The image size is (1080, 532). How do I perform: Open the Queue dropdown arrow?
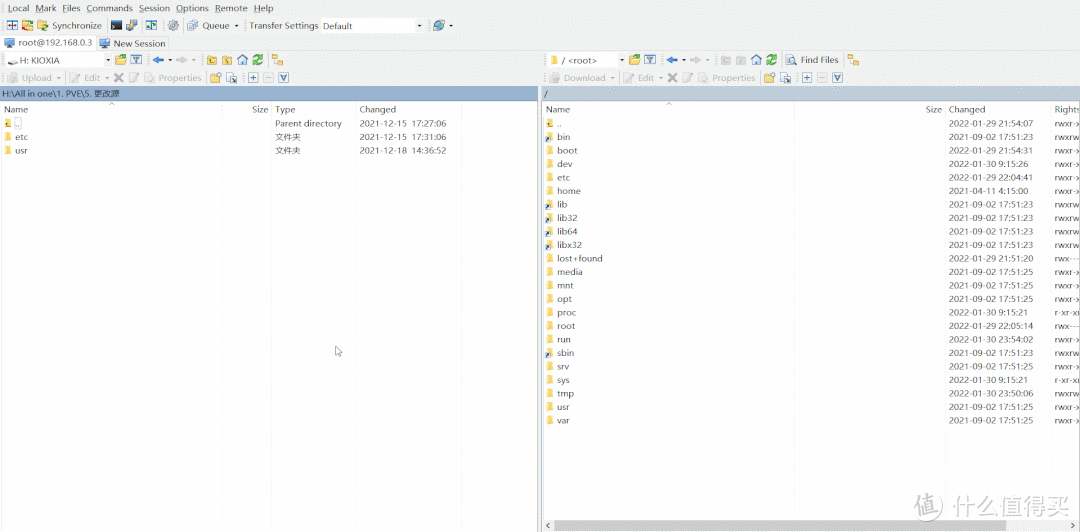click(237, 26)
